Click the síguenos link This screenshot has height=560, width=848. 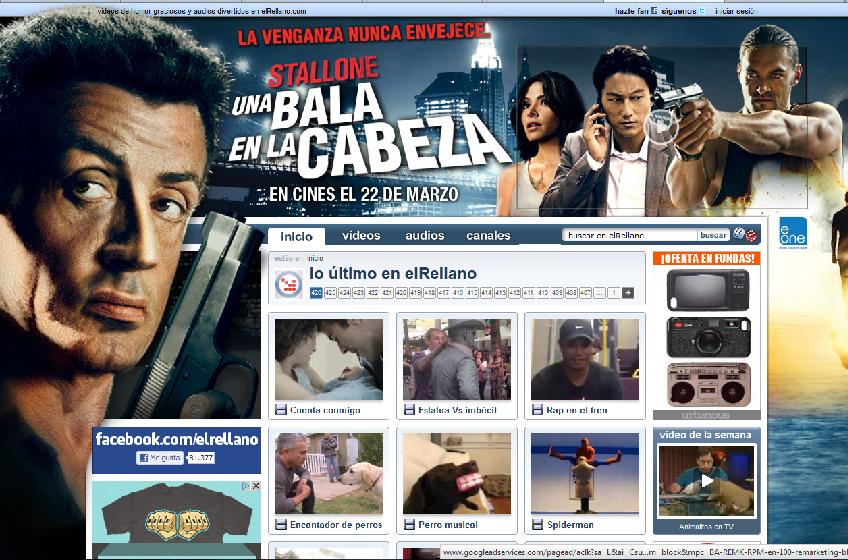click(x=679, y=11)
